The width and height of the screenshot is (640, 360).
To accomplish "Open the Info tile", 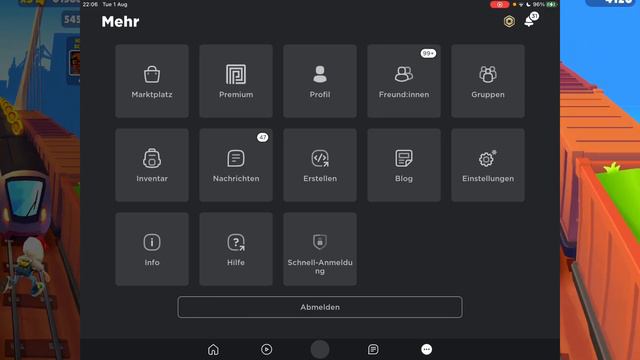I will pyautogui.click(x=152, y=249).
